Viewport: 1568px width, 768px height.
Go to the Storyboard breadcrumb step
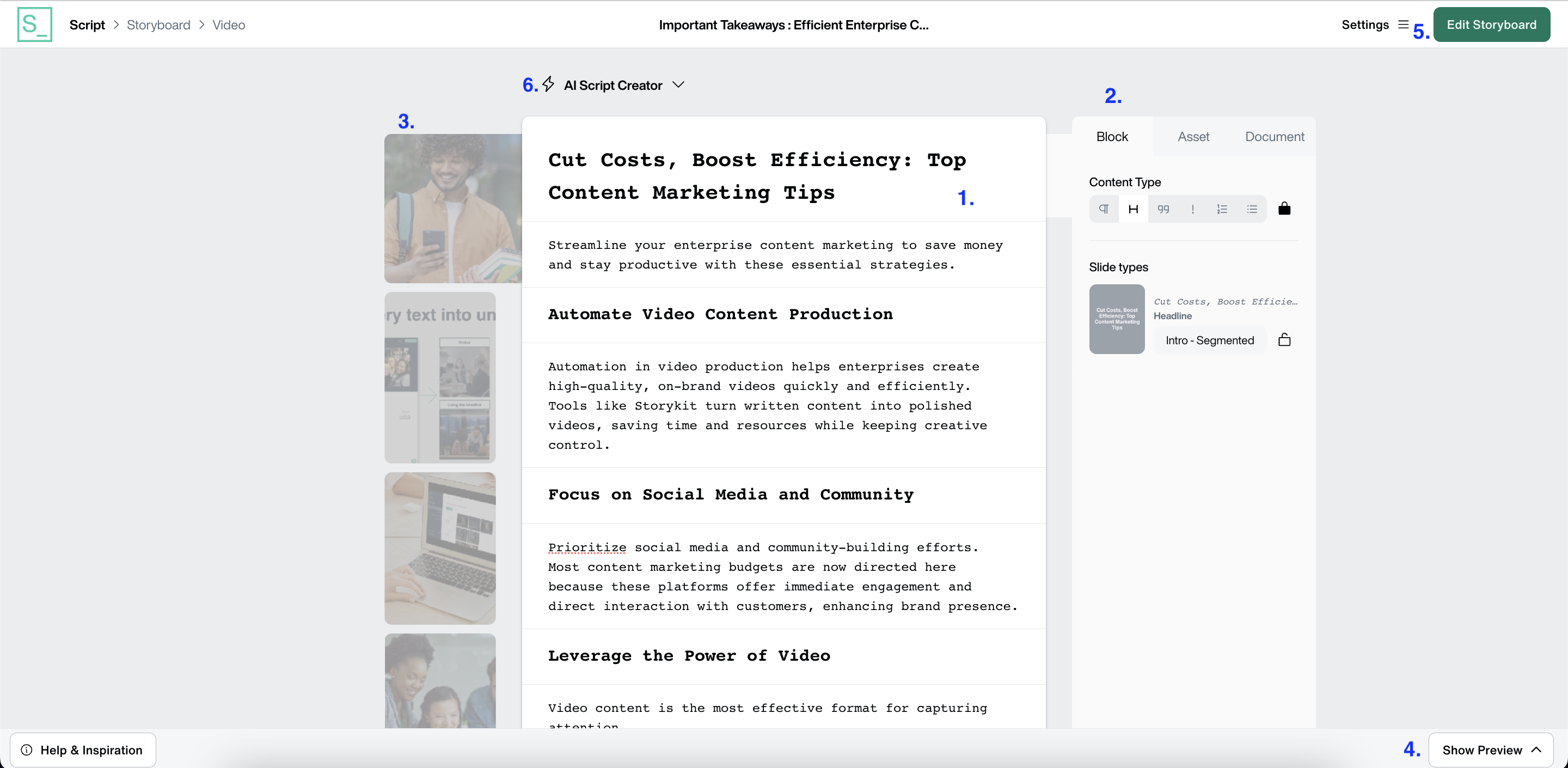[158, 25]
